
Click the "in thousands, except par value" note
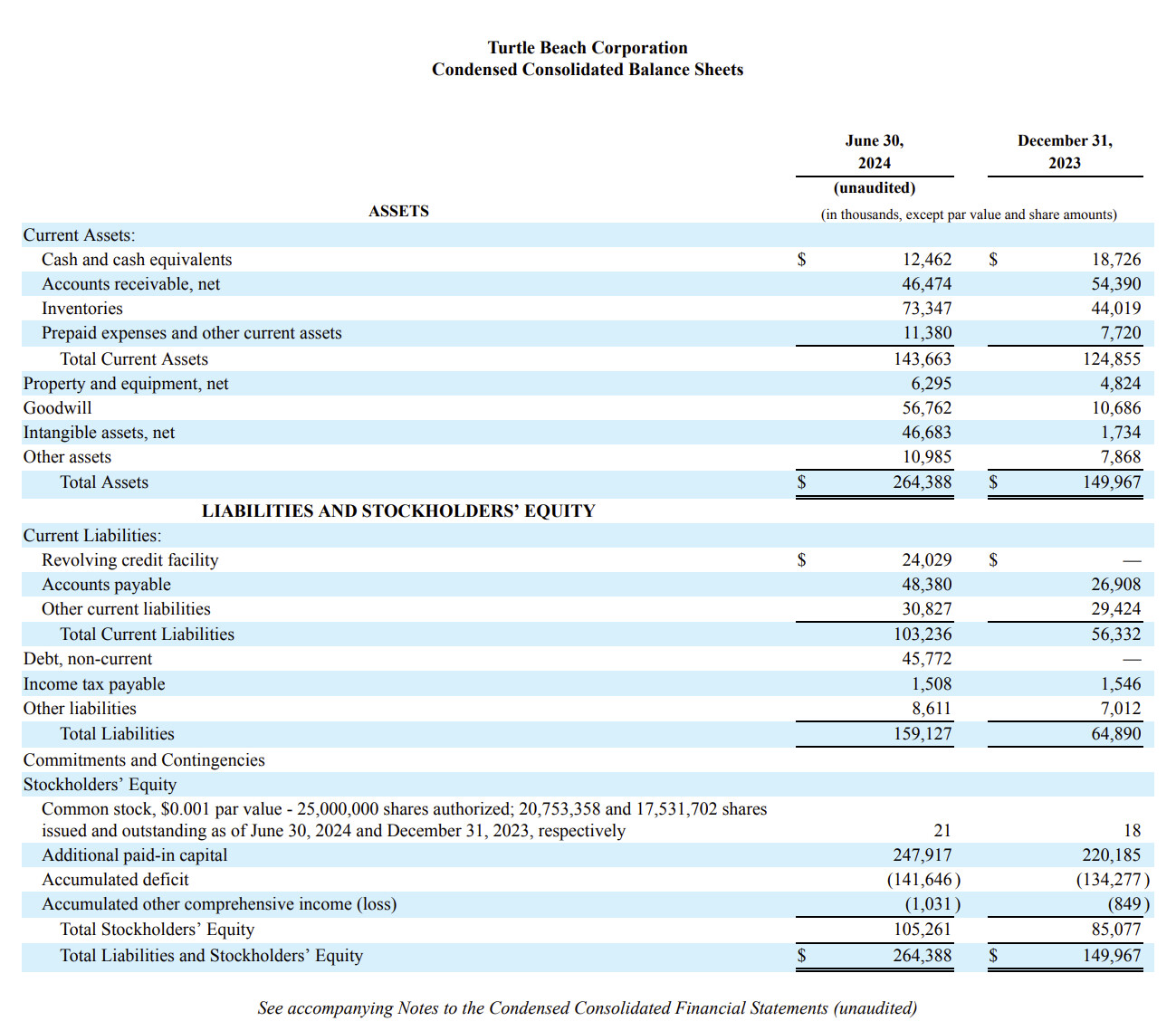click(x=969, y=215)
